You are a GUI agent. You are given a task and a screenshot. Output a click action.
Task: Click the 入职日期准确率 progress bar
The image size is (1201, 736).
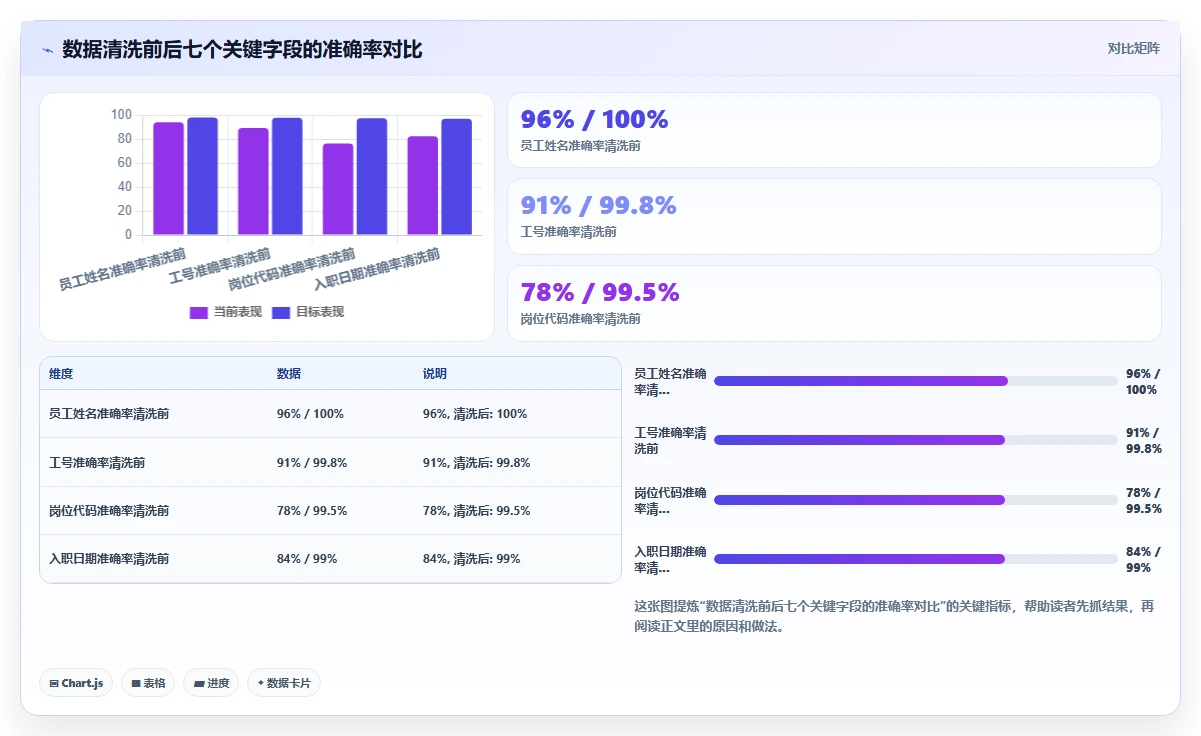pyautogui.click(x=916, y=559)
